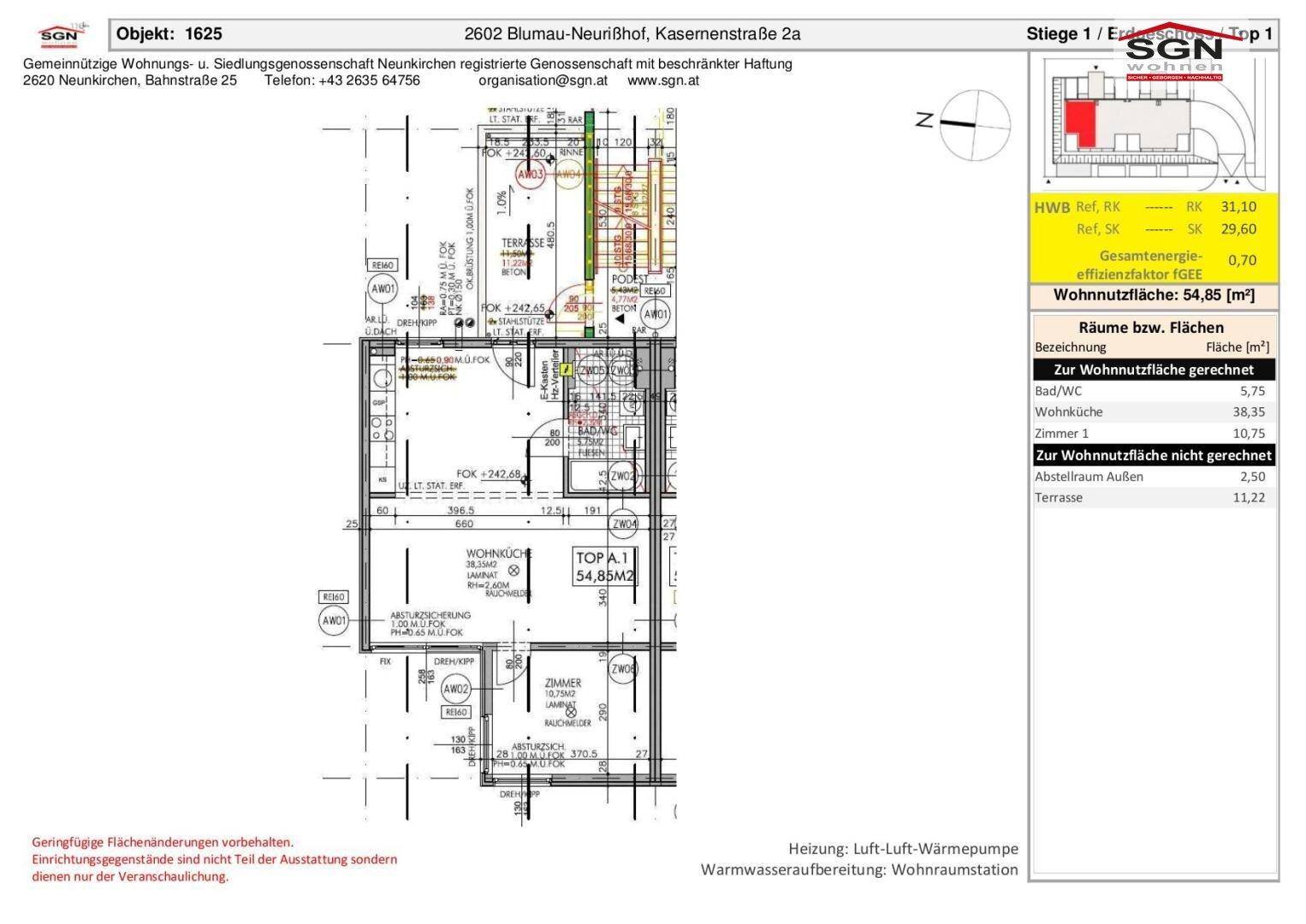
Task: Click the SGN wohnen logo
Action: (1174, 51)
